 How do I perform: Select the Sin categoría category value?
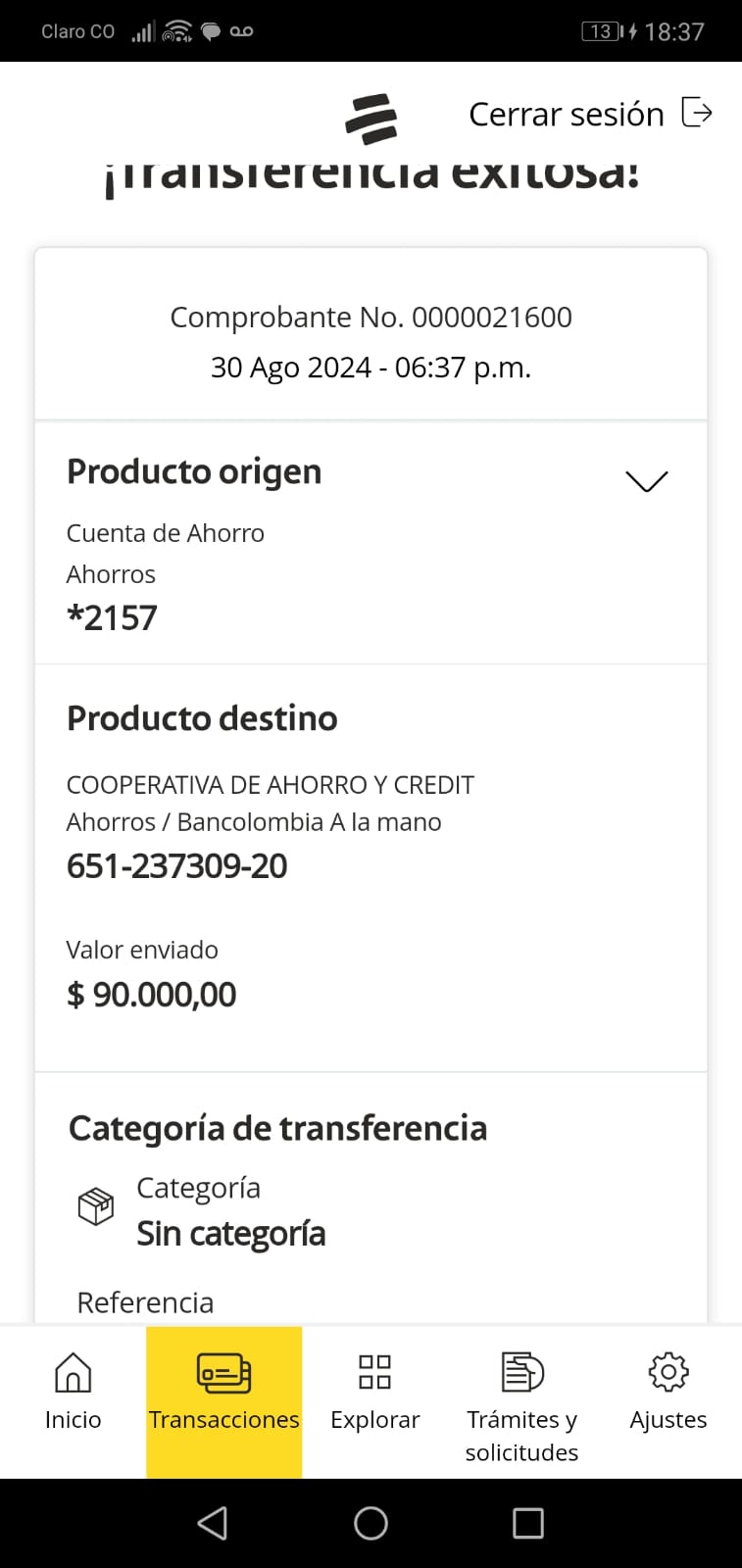tap(231, 1234)
